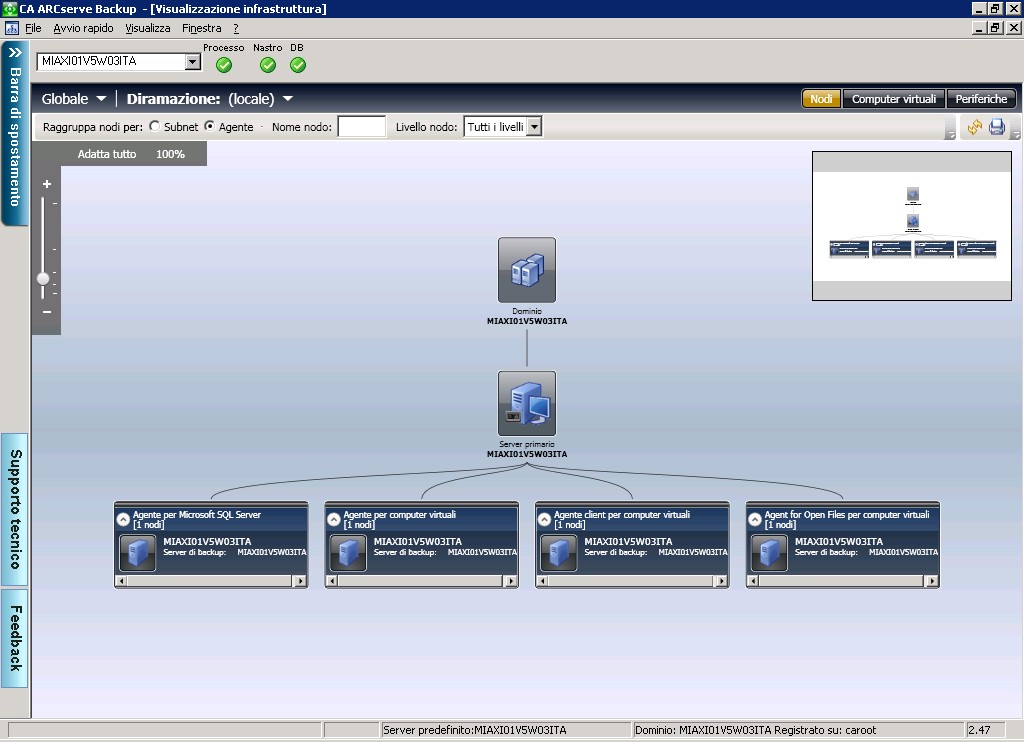This screenshot has width=1024, height=742.
Task: Click the zoom out minus icon
Action: coord(47,312)
